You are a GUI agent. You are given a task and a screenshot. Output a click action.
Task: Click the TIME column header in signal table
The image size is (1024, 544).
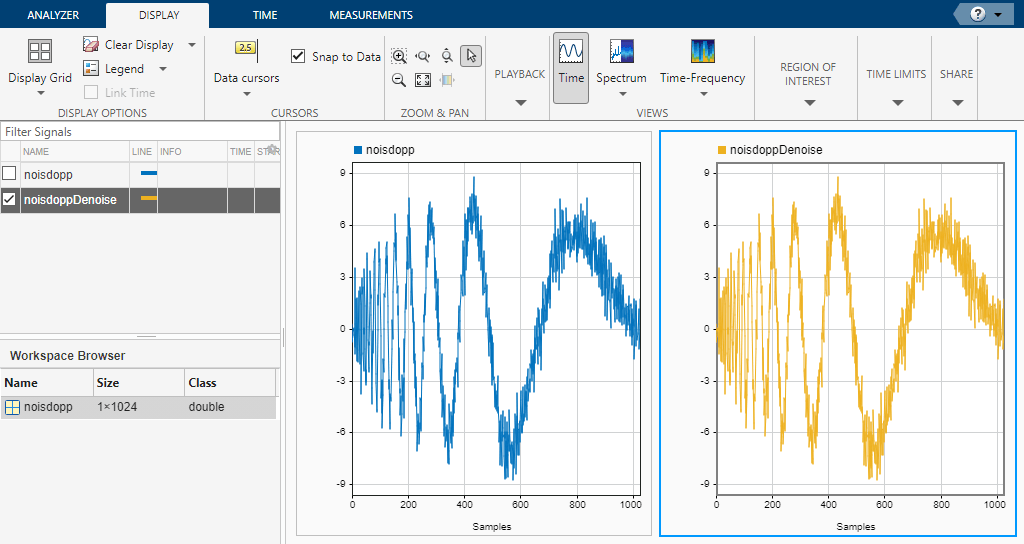(240, 152)
